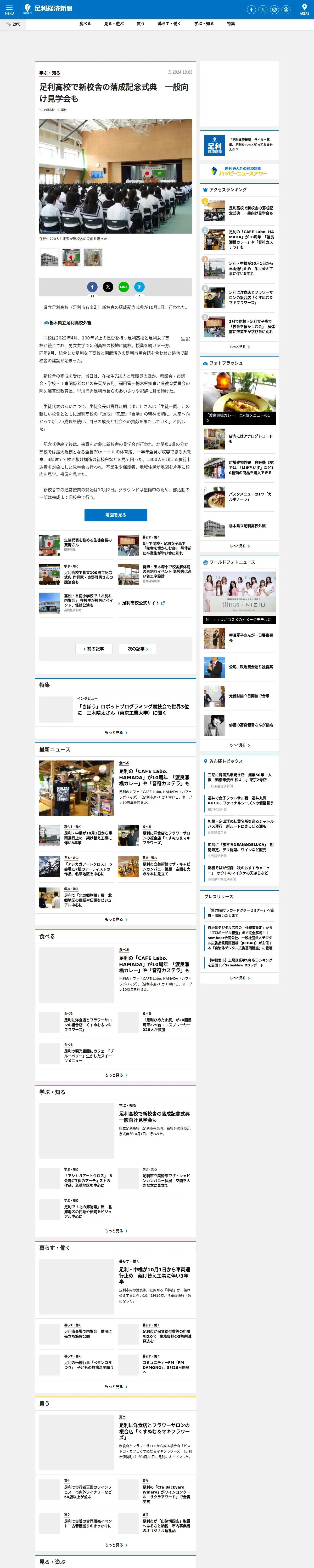Click もっと見る in the 学ぶ・知る section
314x1568 pixels.
(116, 1231)
